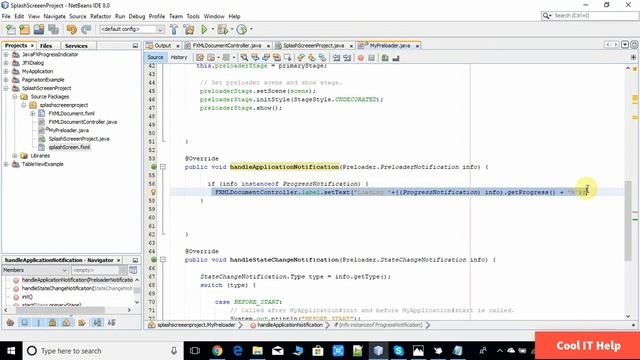The width and height of the screenshot is (640, 360).
Task: Switch to the SplashScreenProject.java tab
Action: (313, 46)
